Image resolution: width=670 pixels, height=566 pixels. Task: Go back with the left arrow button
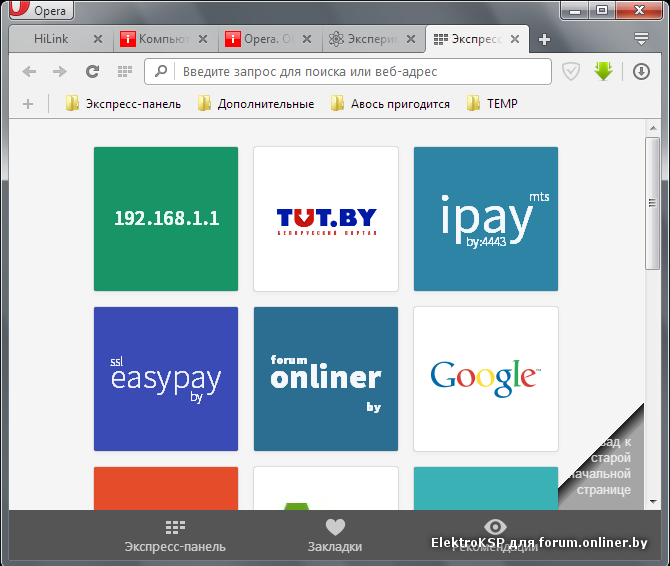(x=29, y=71)
